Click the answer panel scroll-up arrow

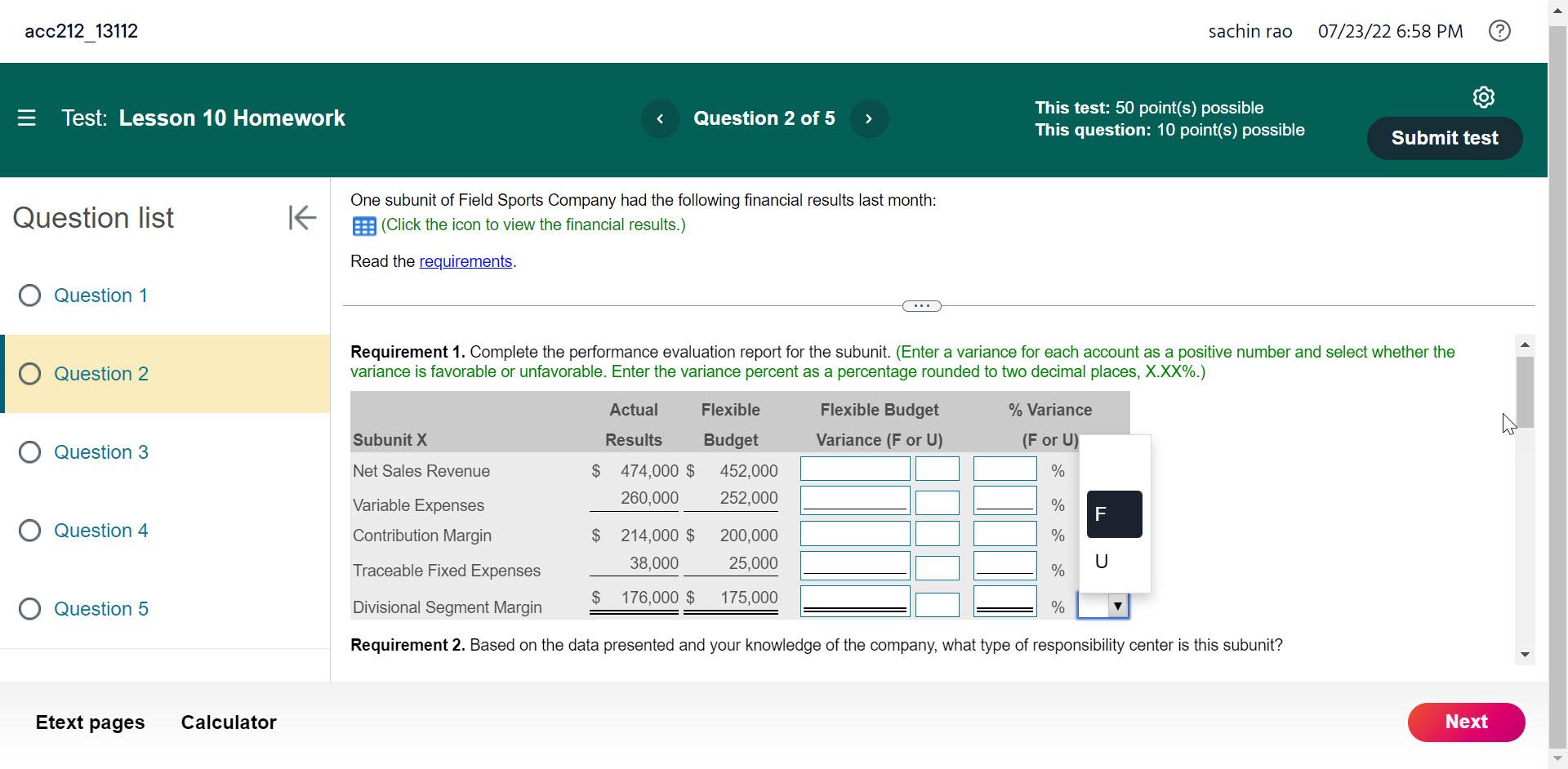[x=1524, y=345]
